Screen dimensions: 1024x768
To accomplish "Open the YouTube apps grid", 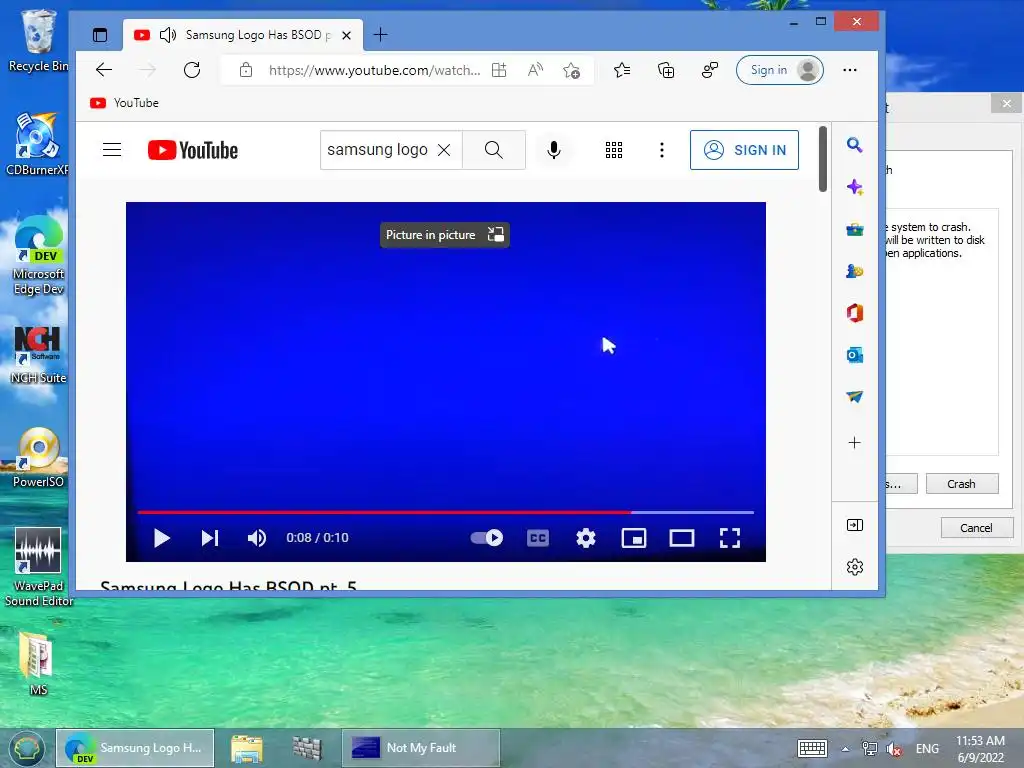I will tap(614, 150).
